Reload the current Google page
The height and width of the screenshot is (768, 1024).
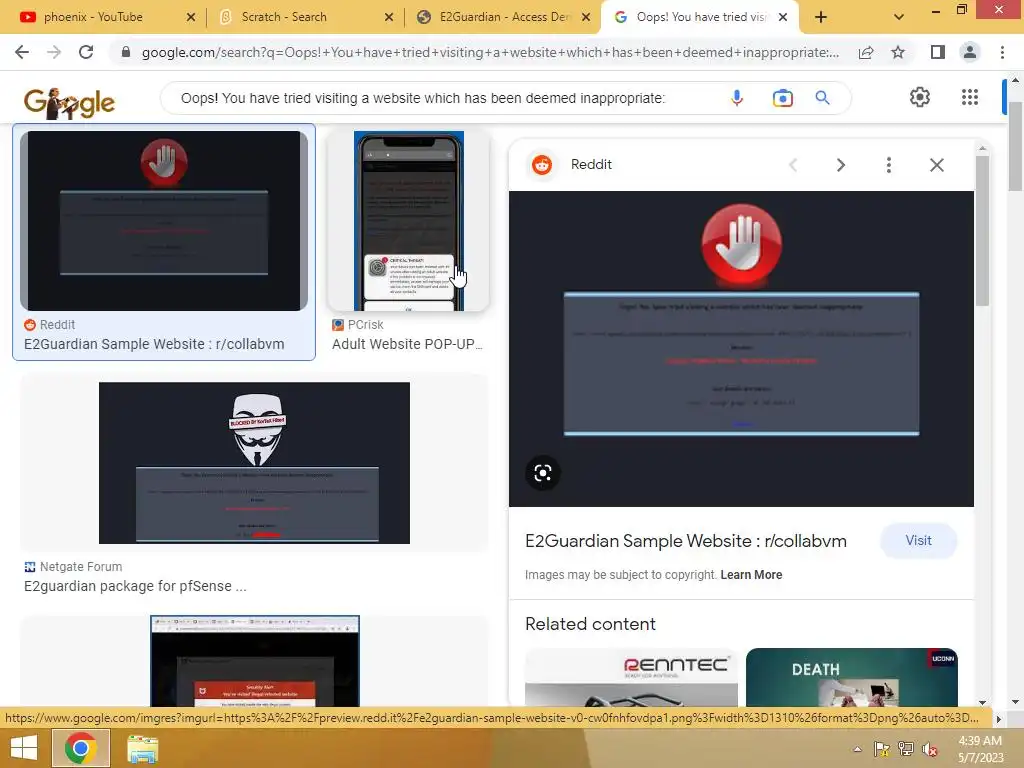tap(86, 52)
